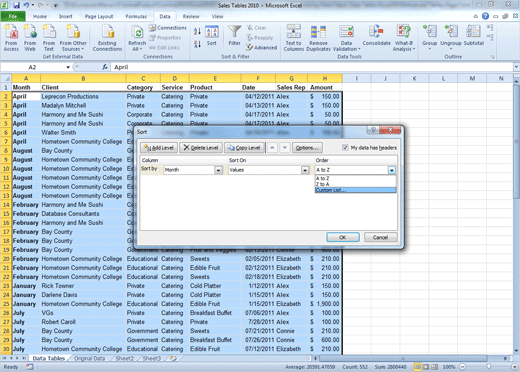Switch to the Page Layout tab
This screenshot has width=520, height=372.
(x=99, y=16)
